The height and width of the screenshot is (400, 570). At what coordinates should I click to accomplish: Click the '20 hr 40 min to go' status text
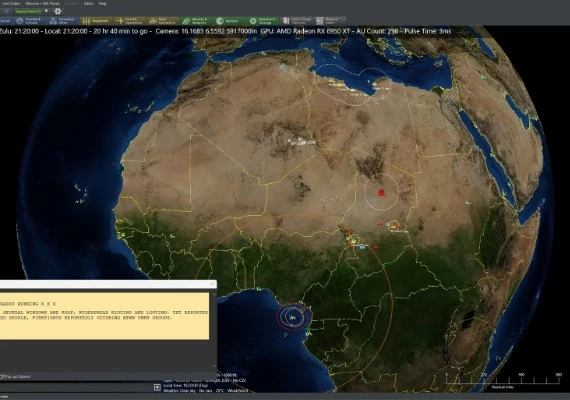(120, 31)
